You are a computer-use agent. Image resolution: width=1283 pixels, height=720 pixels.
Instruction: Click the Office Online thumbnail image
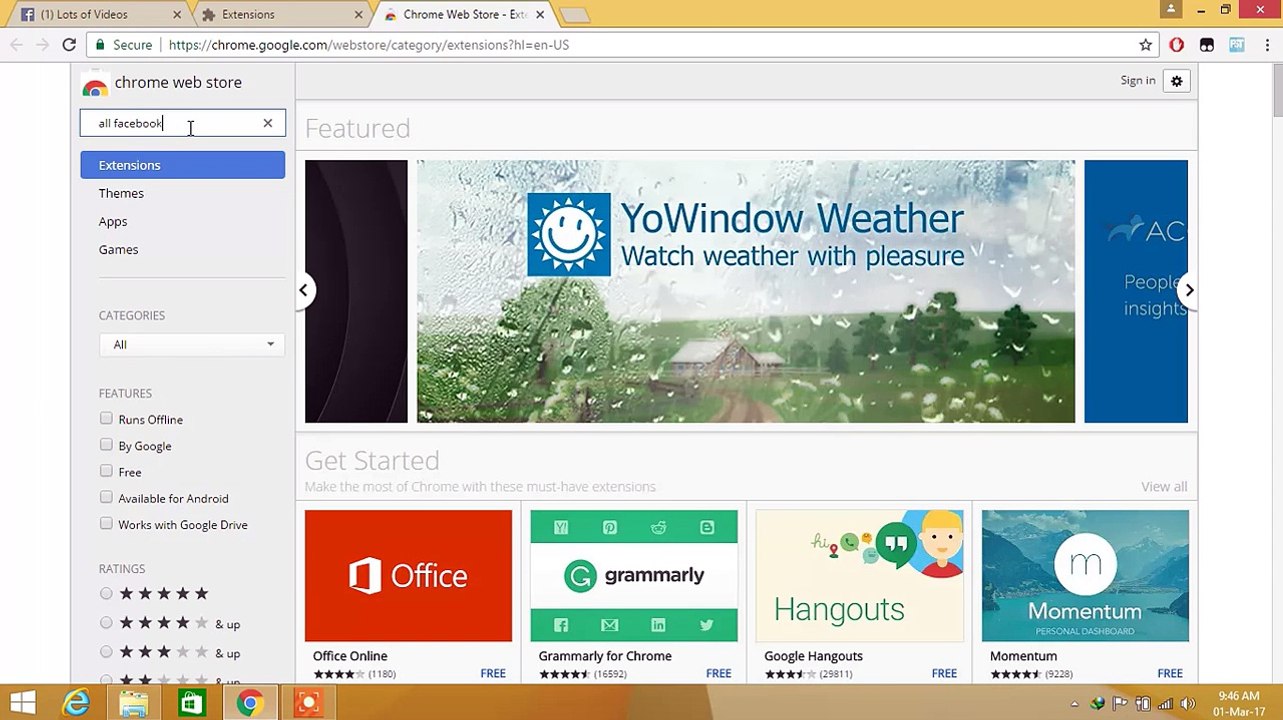408,576
